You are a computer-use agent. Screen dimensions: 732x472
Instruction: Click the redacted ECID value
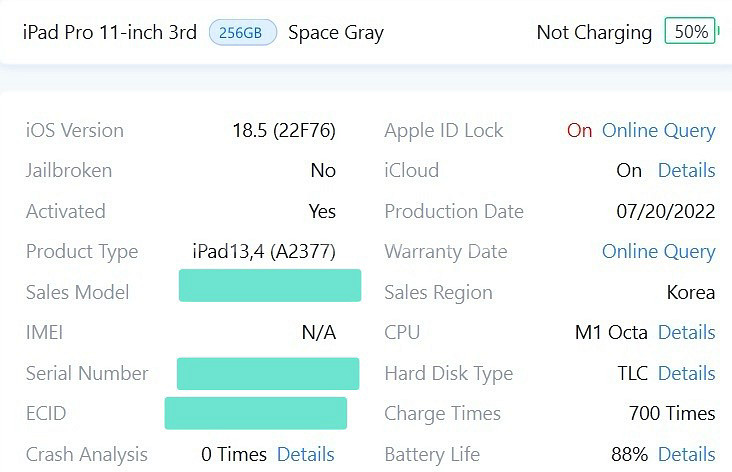pos(256,413)
